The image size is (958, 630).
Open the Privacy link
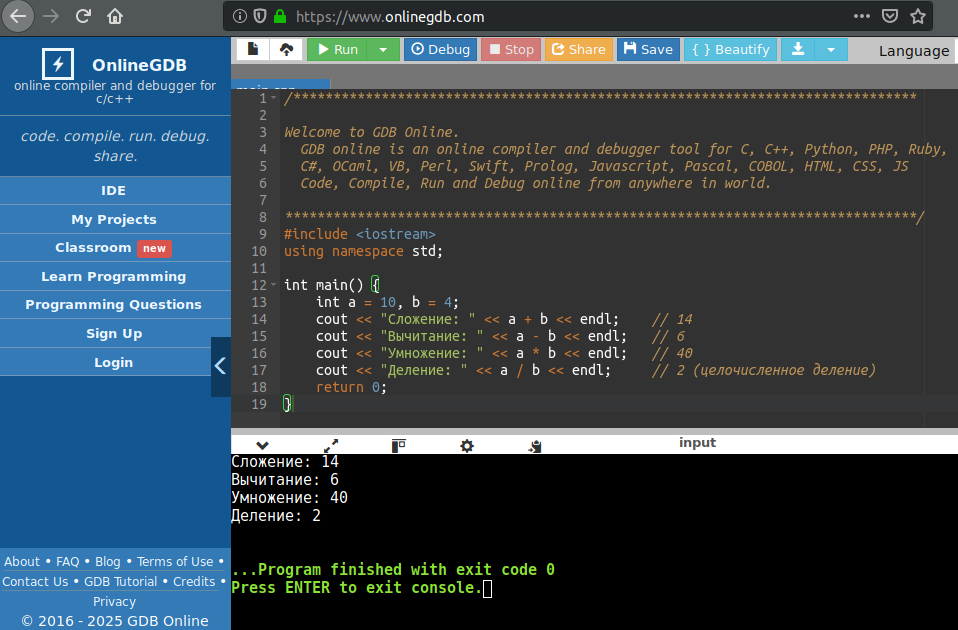click(114, 602)
